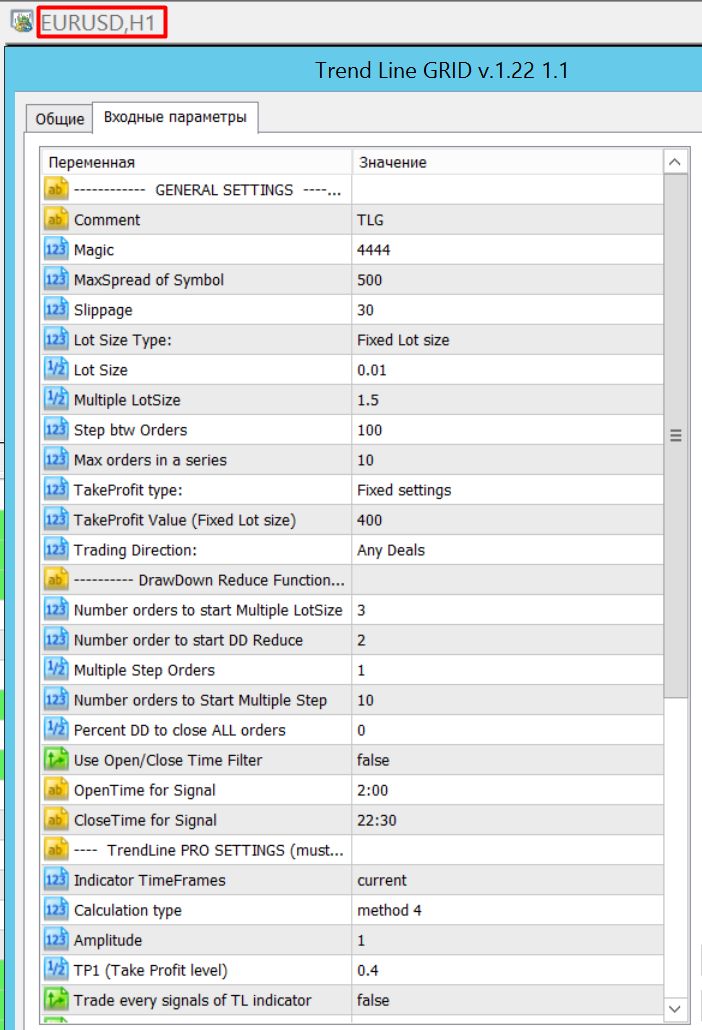Click the scrollbar up arrow
The image size is (702, 1030).
[x=675, y=162]
